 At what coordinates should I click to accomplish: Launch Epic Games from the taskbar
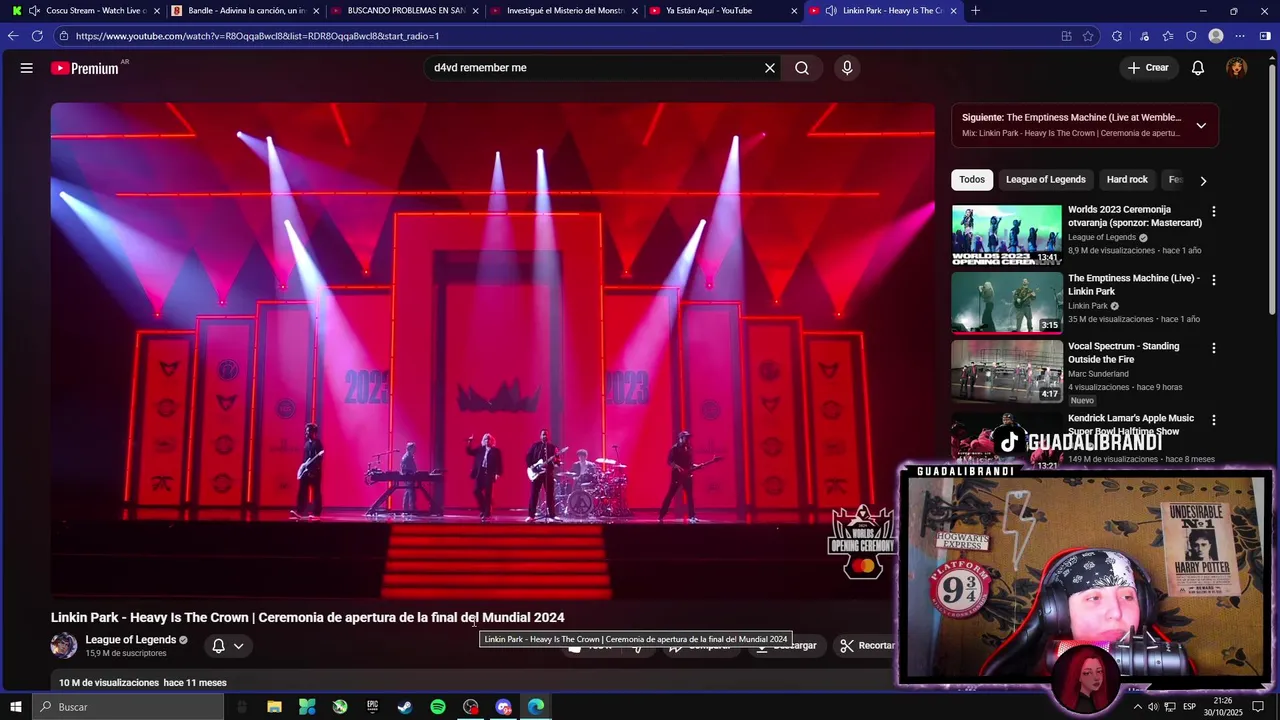coord(372,707)
